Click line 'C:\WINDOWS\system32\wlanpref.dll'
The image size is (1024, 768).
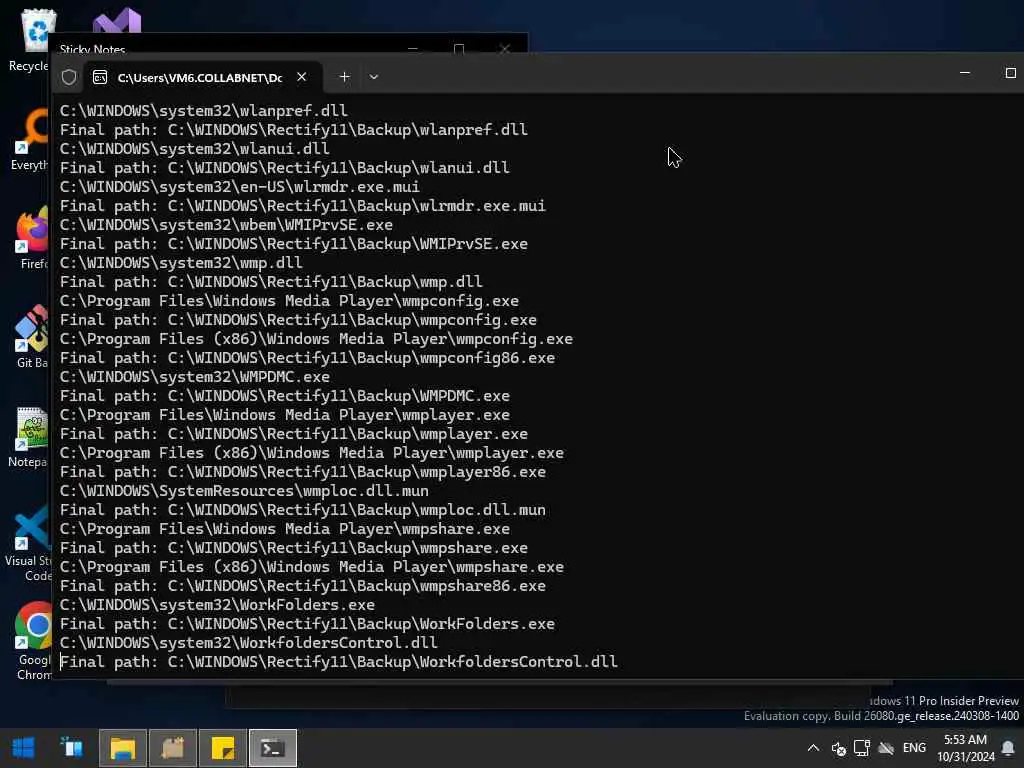(204, 111)
